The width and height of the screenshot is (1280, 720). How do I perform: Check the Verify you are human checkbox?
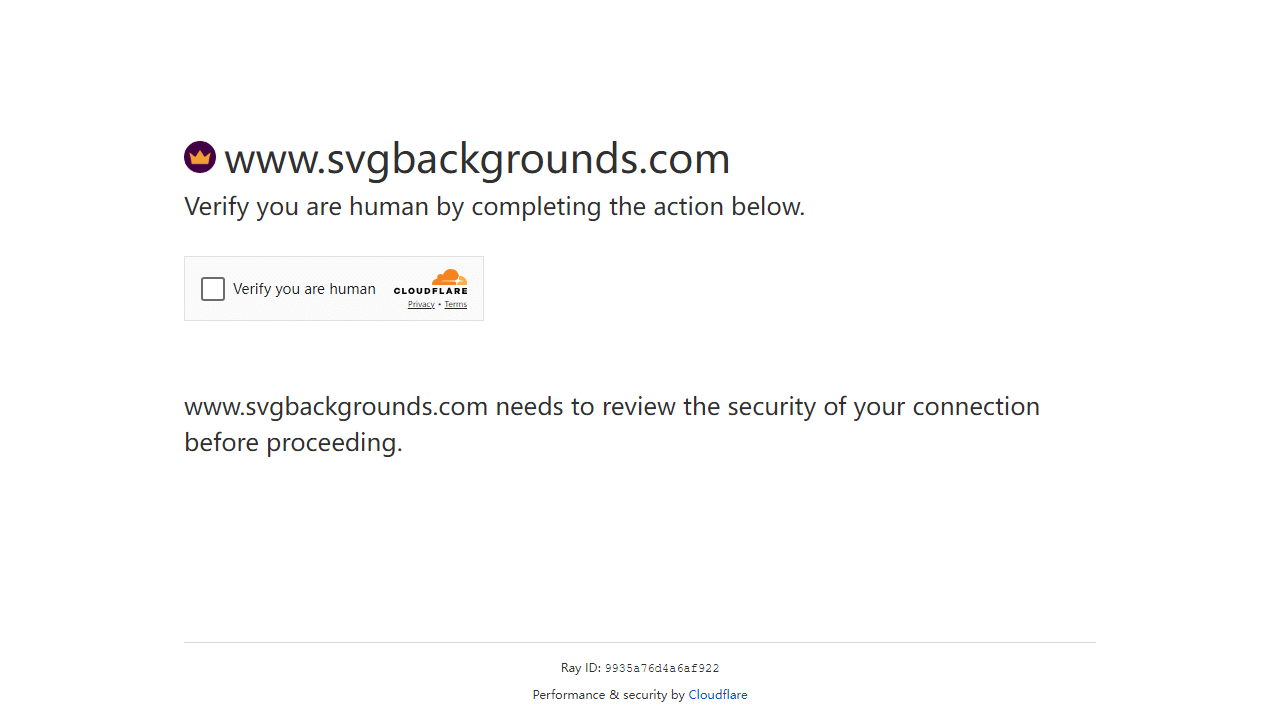213,289
